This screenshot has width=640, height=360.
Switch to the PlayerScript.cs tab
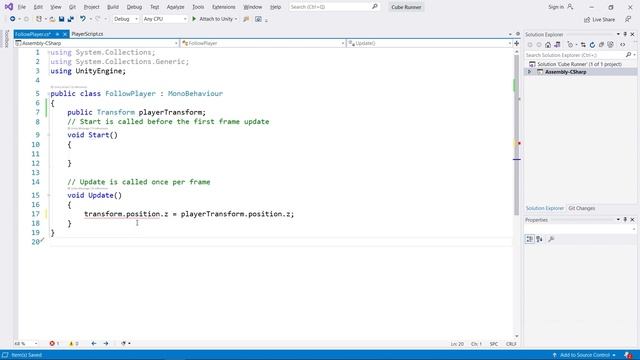87,34
